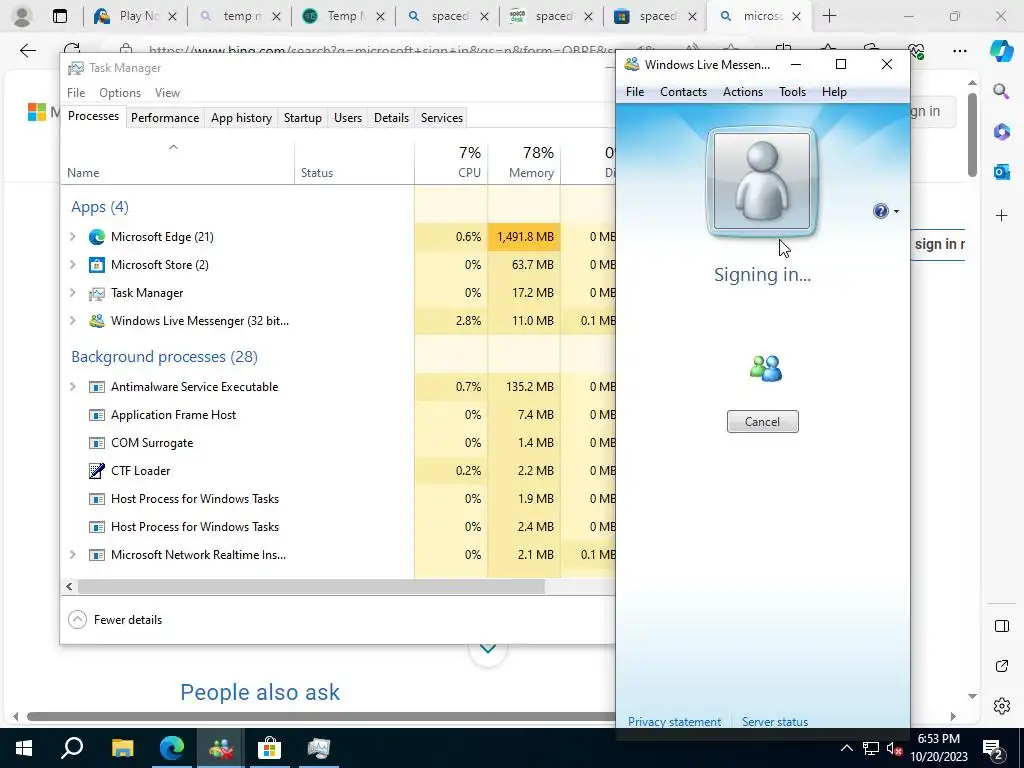Cancel the Messenger sign in
This screenshot has width=1024, height=768.
[762, 422]
